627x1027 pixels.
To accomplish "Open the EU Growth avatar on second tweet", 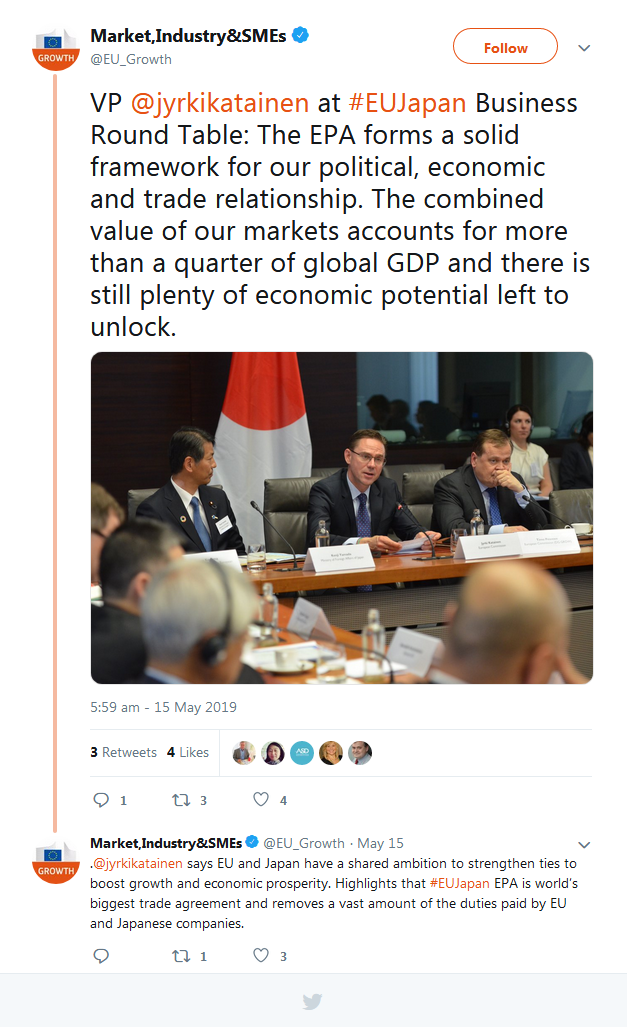I will pos(57,860).
